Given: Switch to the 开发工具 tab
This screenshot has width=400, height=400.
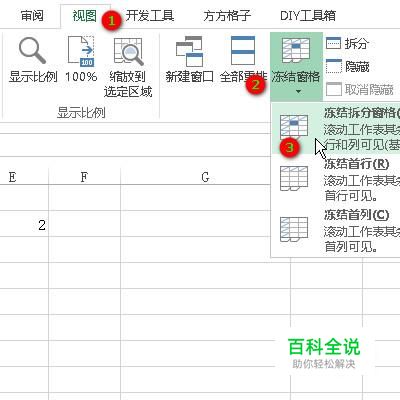Looking at the screenshot, I should [x=150, y=16].
